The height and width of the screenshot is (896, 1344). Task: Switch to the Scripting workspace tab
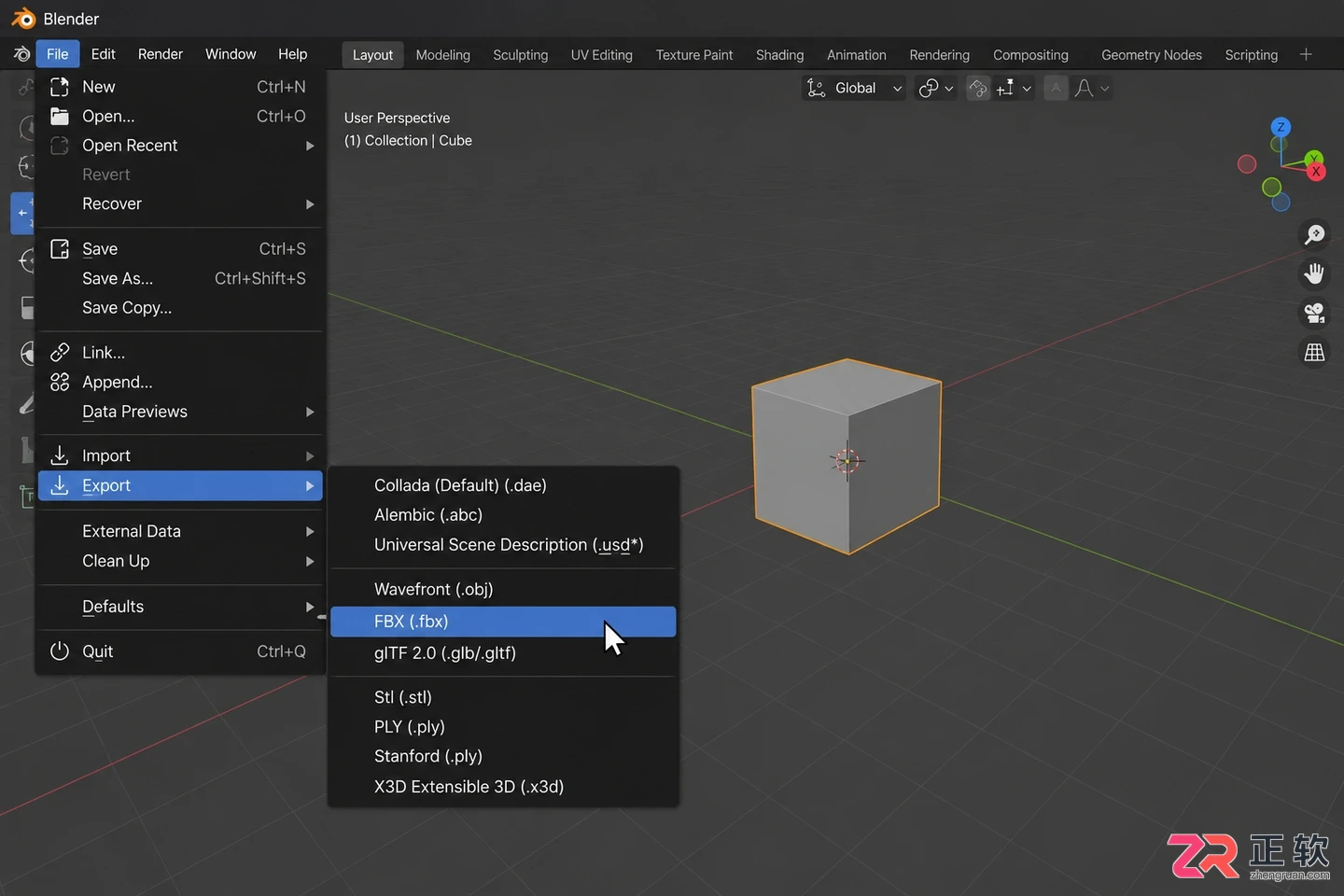(1252, 55)
